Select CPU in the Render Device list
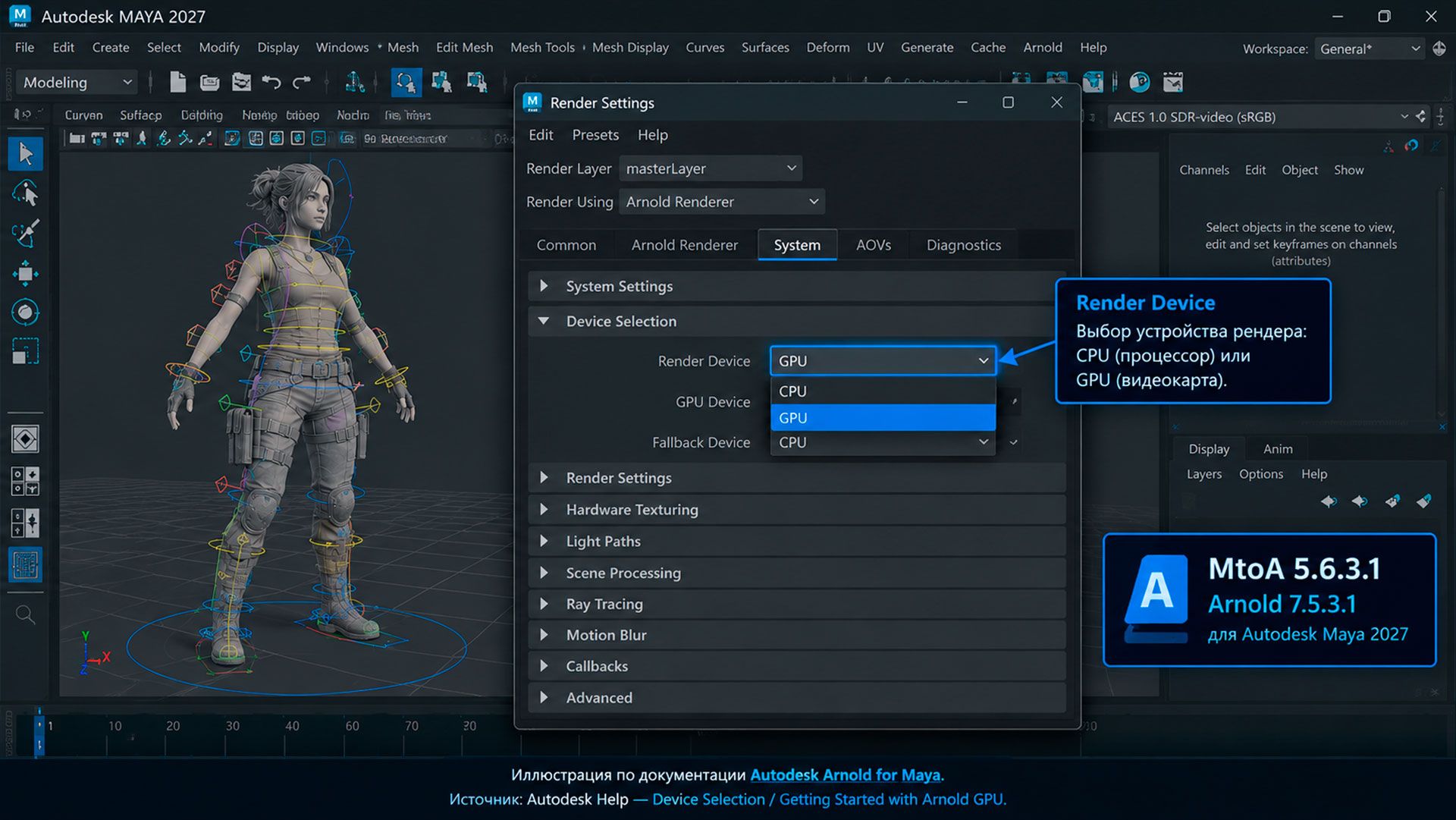 [883, 391]
